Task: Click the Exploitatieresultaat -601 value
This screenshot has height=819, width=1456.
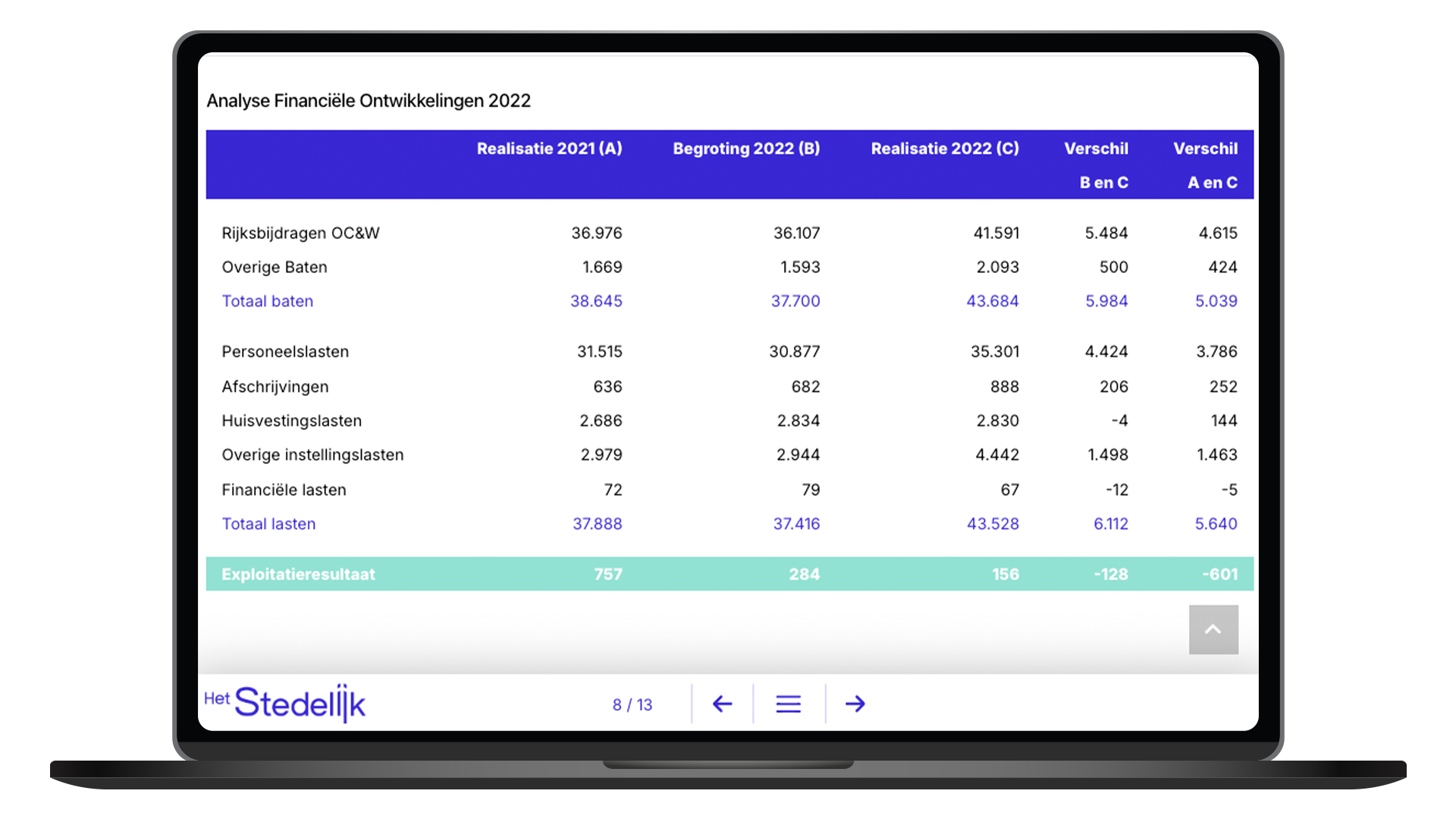Action: pyautogui.click(x=1219, y=574)
